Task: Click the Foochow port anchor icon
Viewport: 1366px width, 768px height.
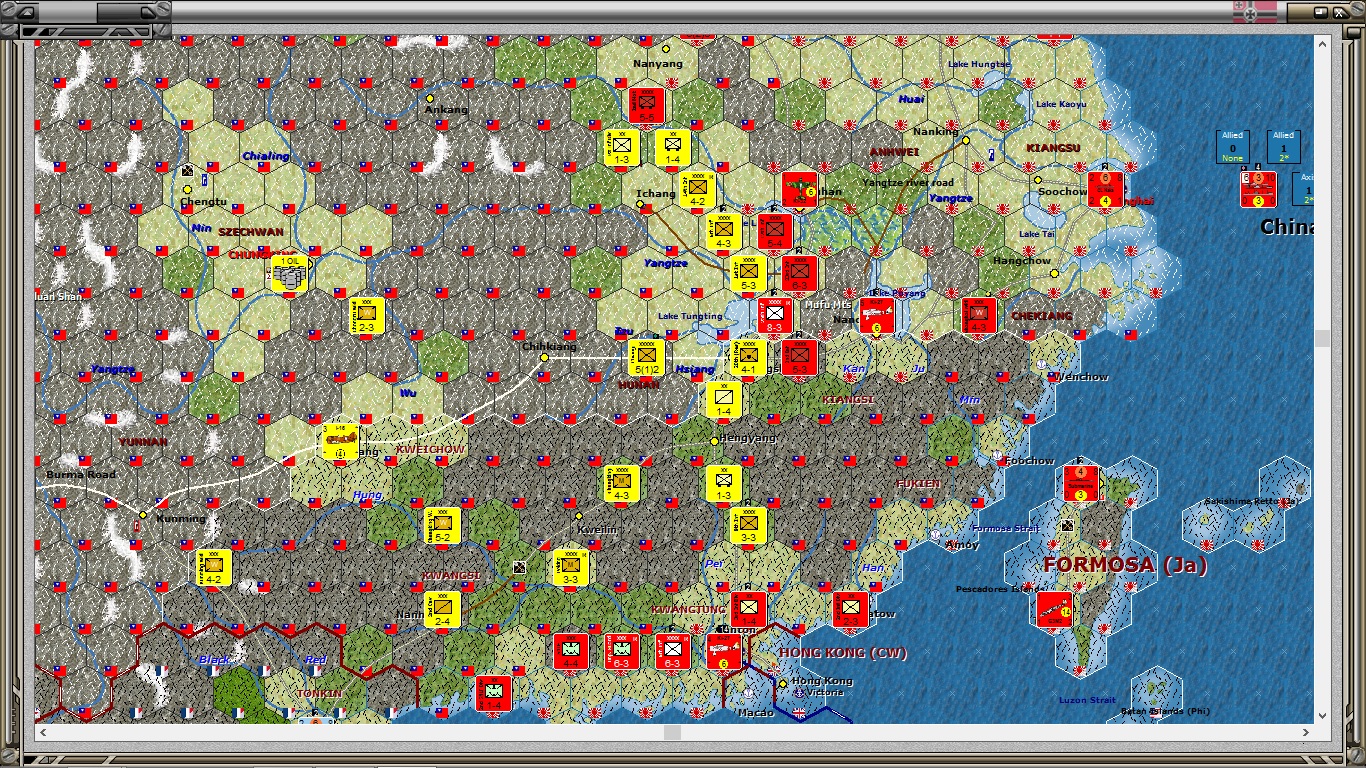Action: point(999,456)
